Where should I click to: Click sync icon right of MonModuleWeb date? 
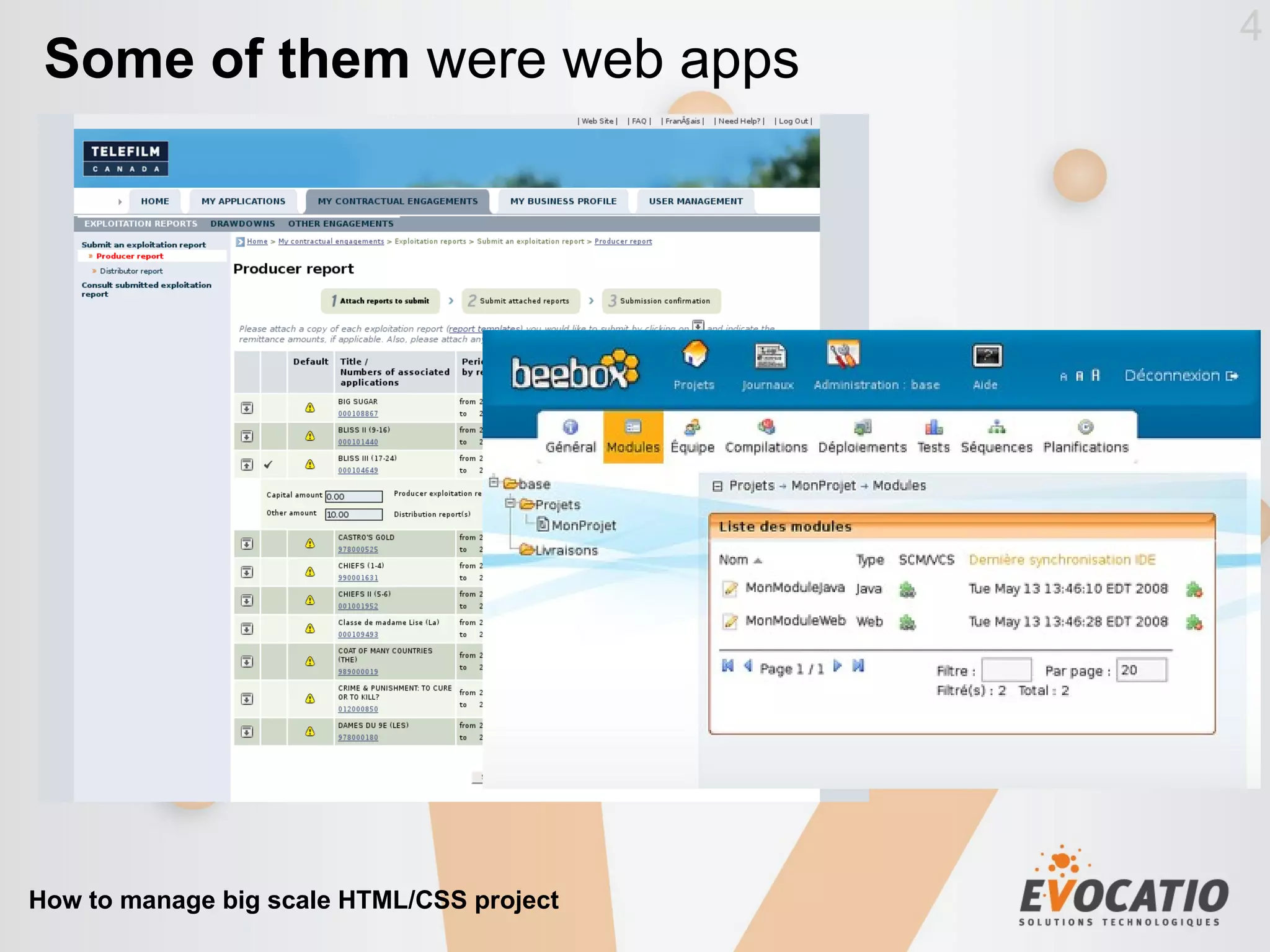point(1194,622)
